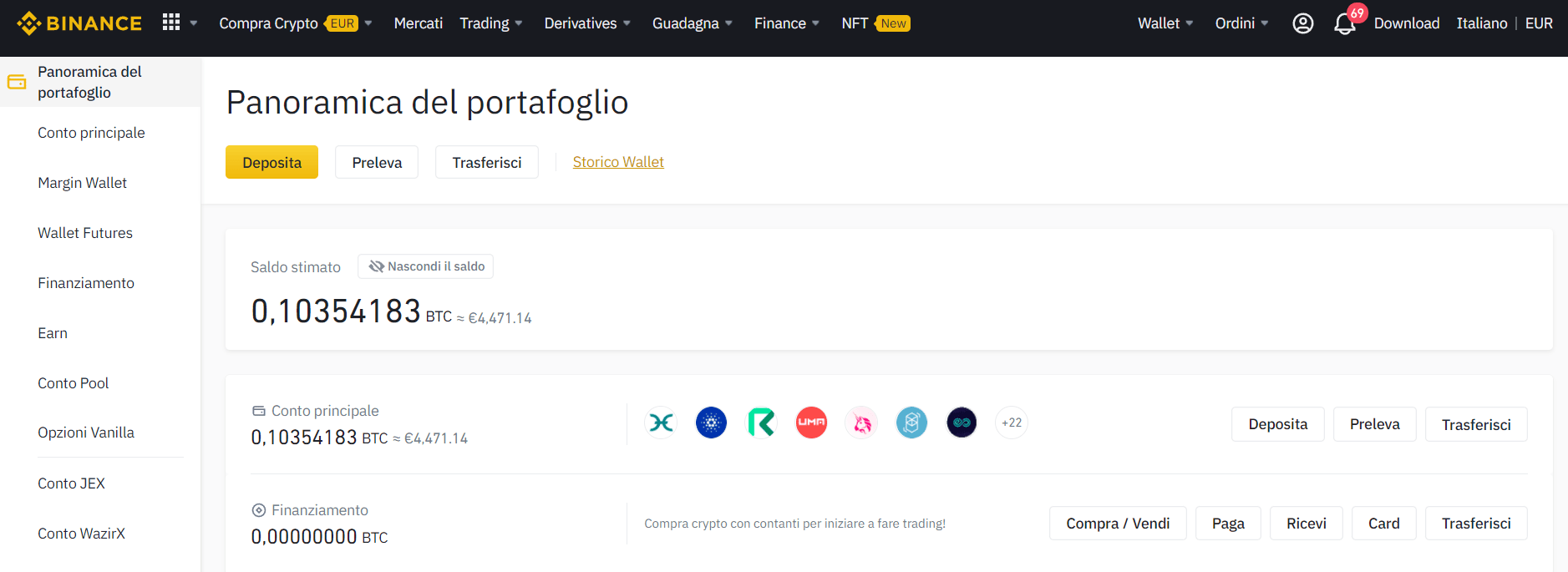Click the Ricevi button
The width and height of the screenshot is (1568, 572).
[1307, 524]
